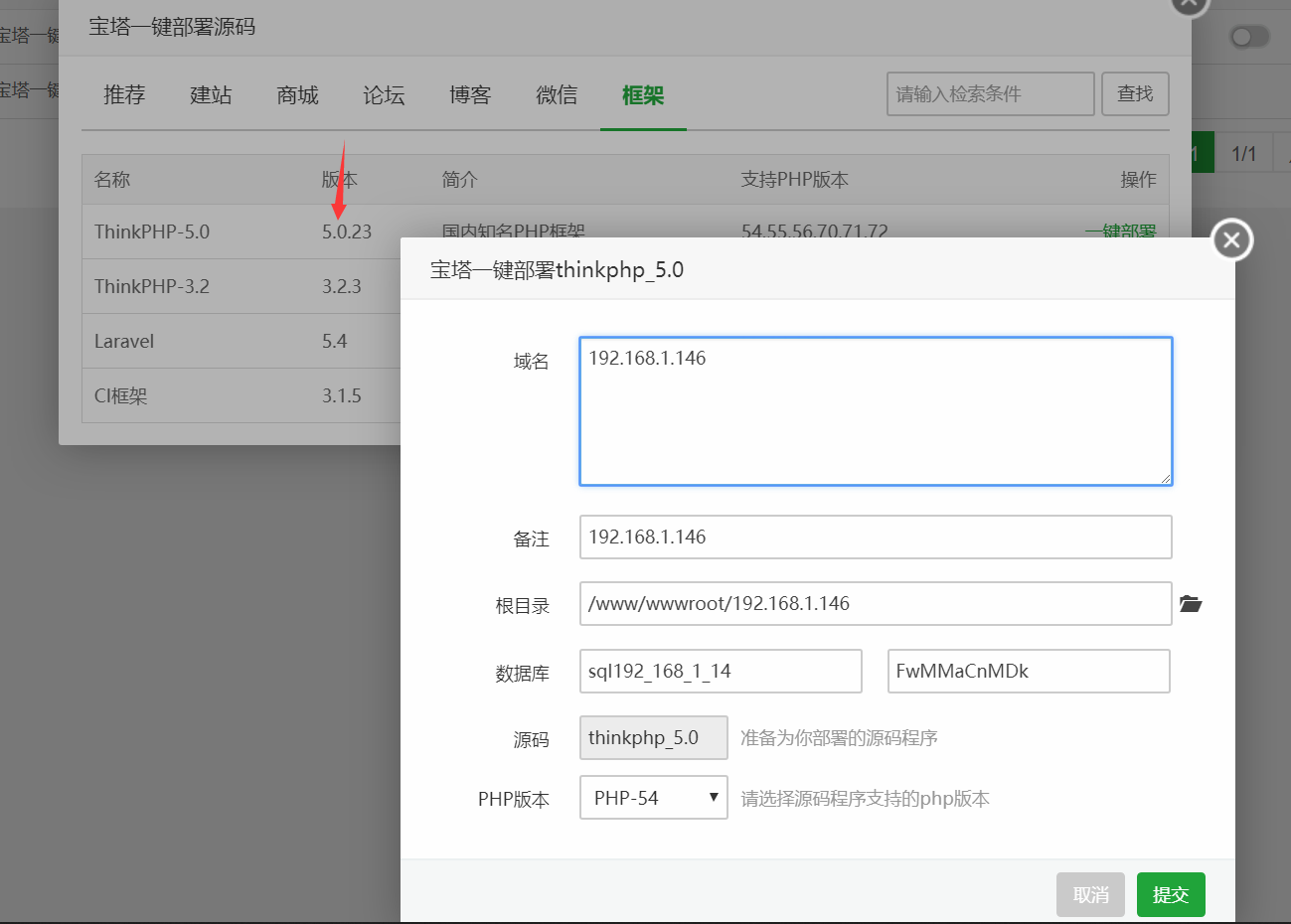The height and width of the screenshot is (924, 1291).
Task: Click the Laravel version 5.4 cell
Action: [334, 341]
